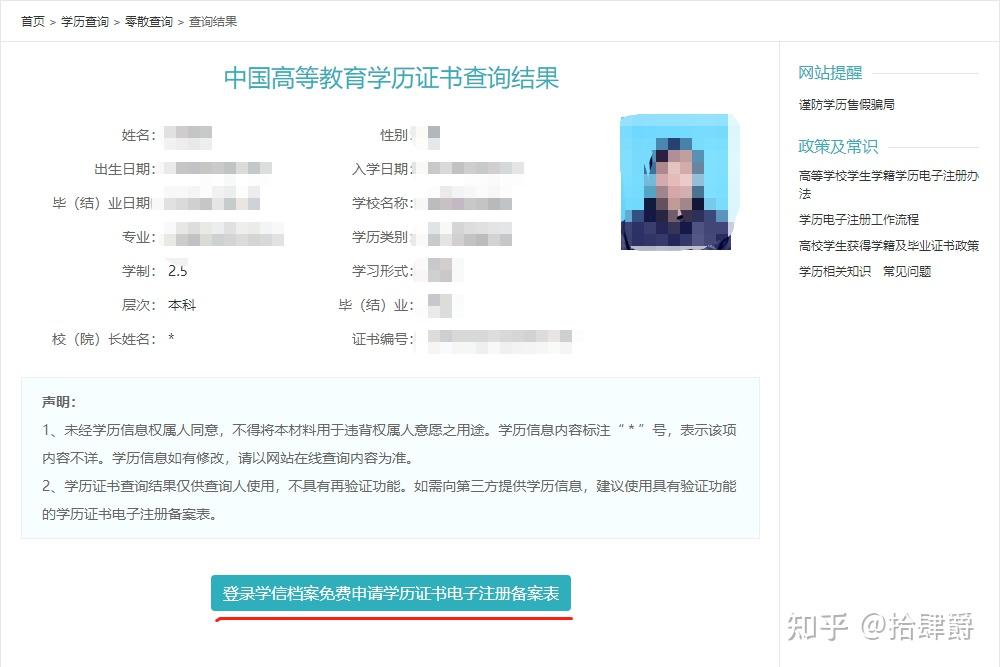
Task: Open 常见问题 link
Action: [907, 272]
